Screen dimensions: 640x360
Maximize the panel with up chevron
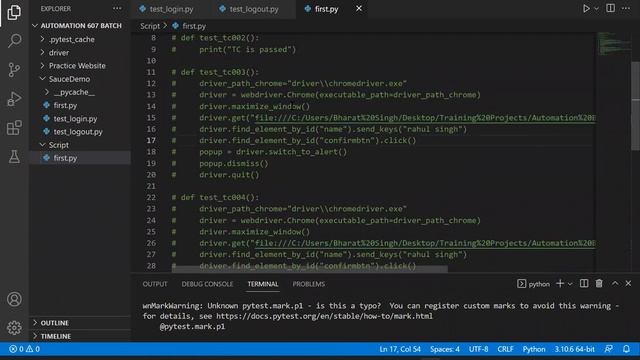pyautogui.click(x=615, y=284)
